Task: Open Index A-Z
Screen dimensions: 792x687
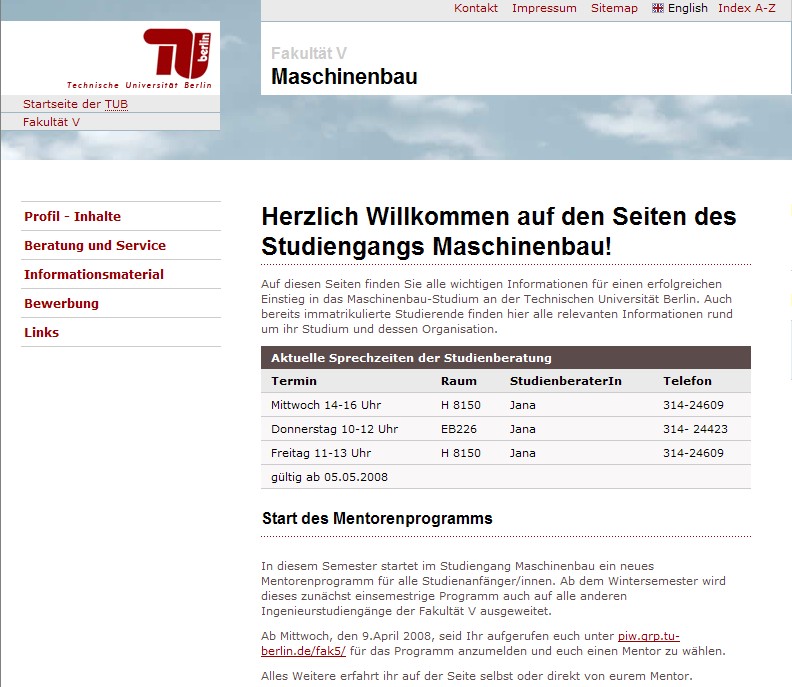Action: [747, 8]
